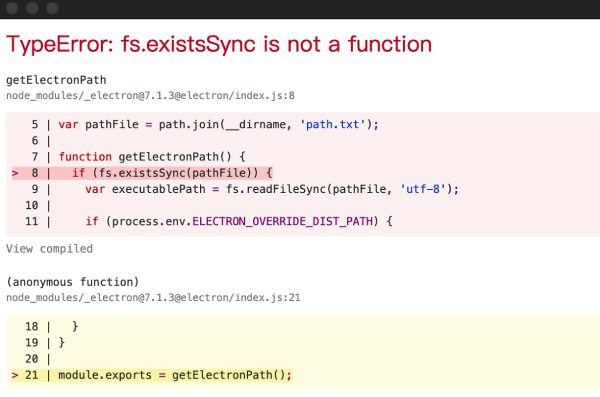Screen dimensions: 600x397
Task: Click the middle gray minimize window dot
Action: coord(32,8)
